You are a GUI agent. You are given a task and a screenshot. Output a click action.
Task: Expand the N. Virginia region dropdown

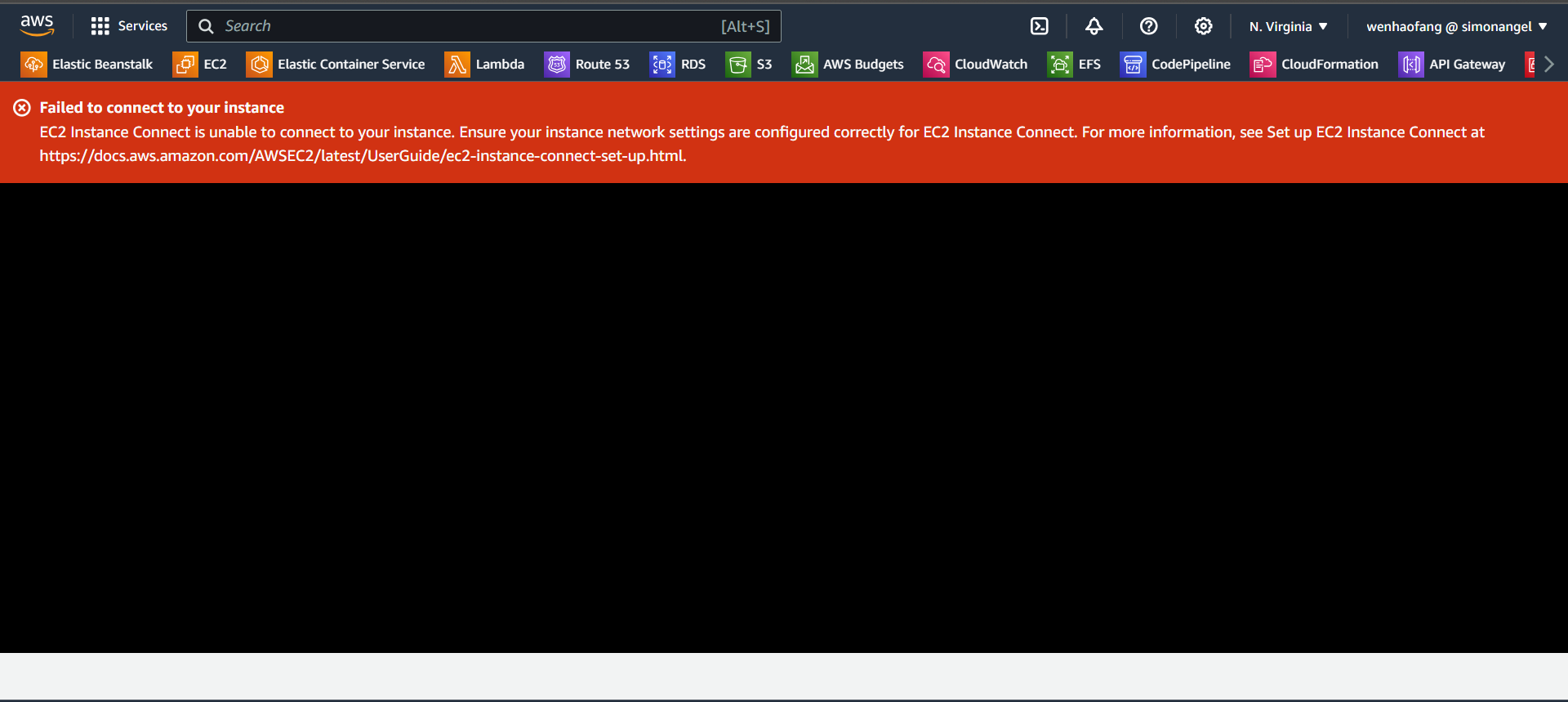[x=1288, y=26]
